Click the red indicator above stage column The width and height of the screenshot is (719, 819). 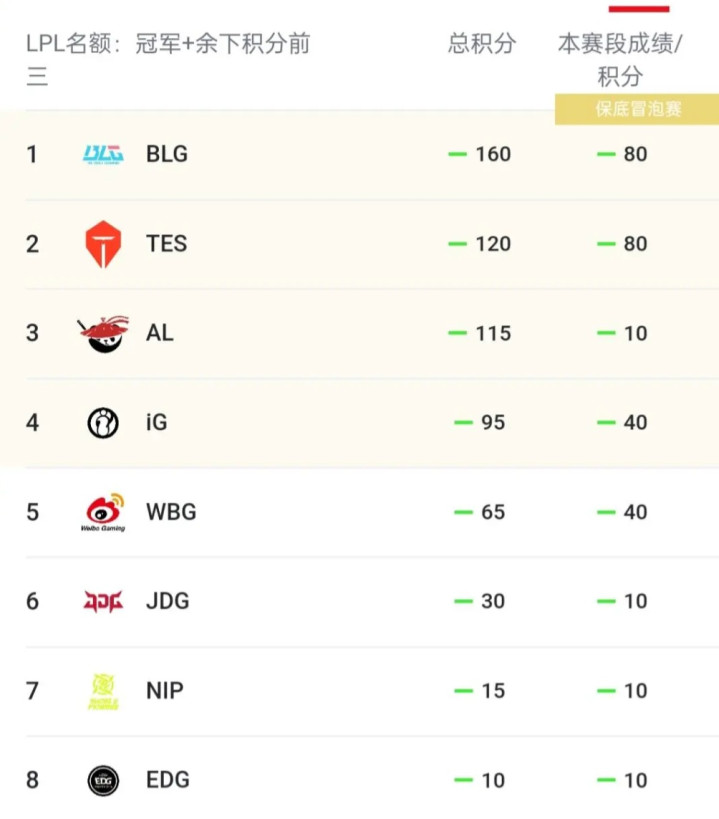(639, 8)
